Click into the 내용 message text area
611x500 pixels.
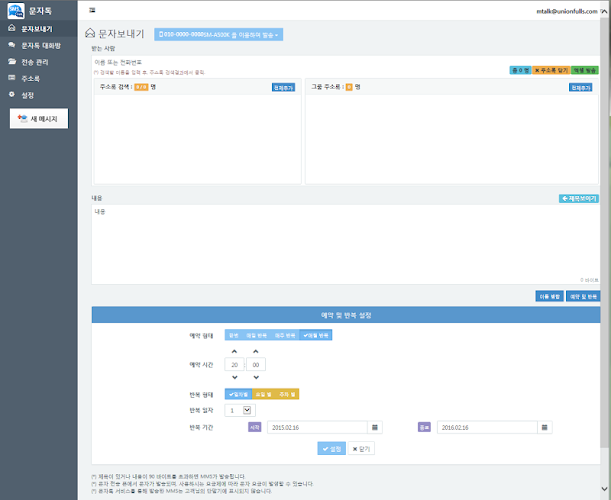tap(345, 244)
